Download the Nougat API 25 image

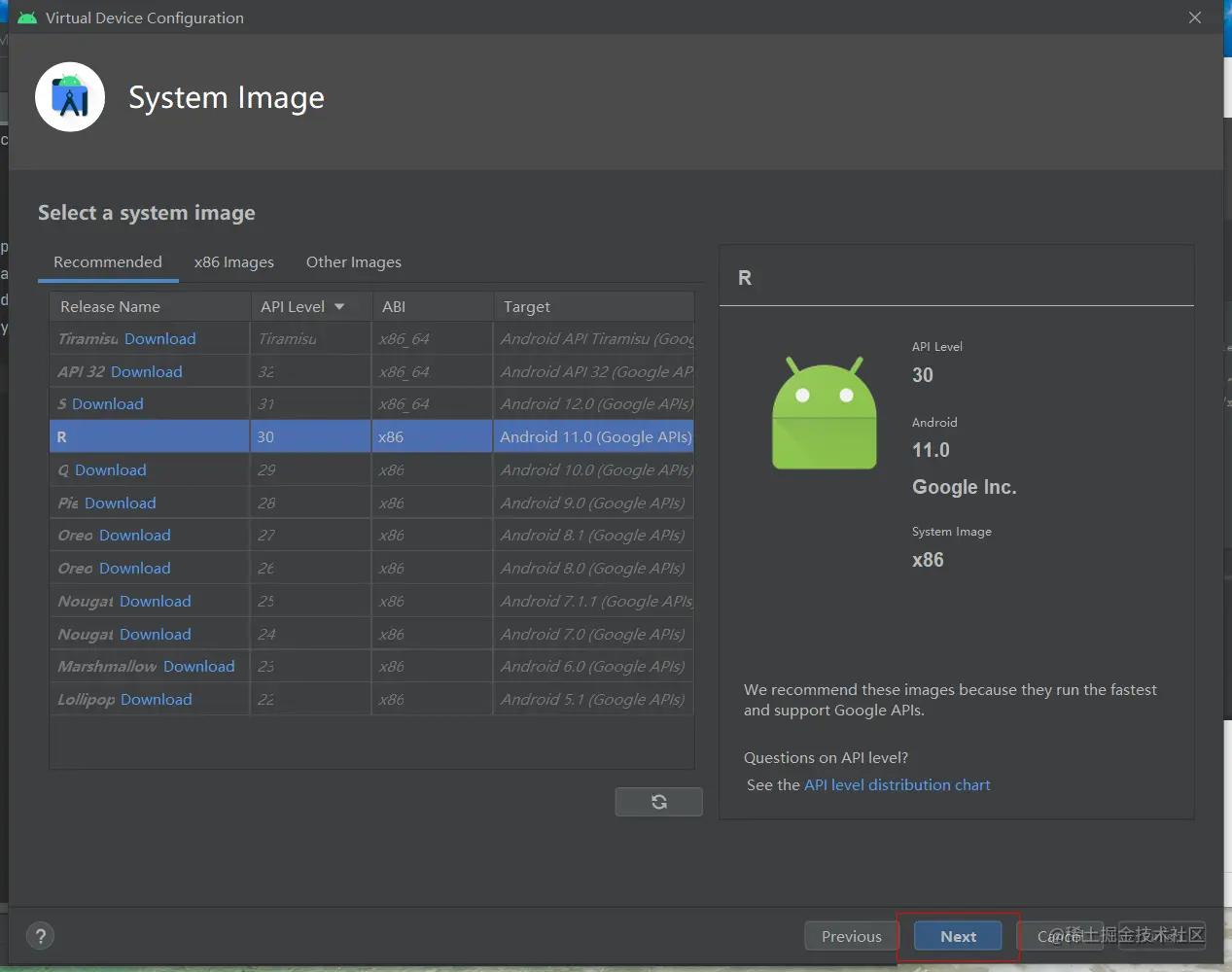click(156, 601)
